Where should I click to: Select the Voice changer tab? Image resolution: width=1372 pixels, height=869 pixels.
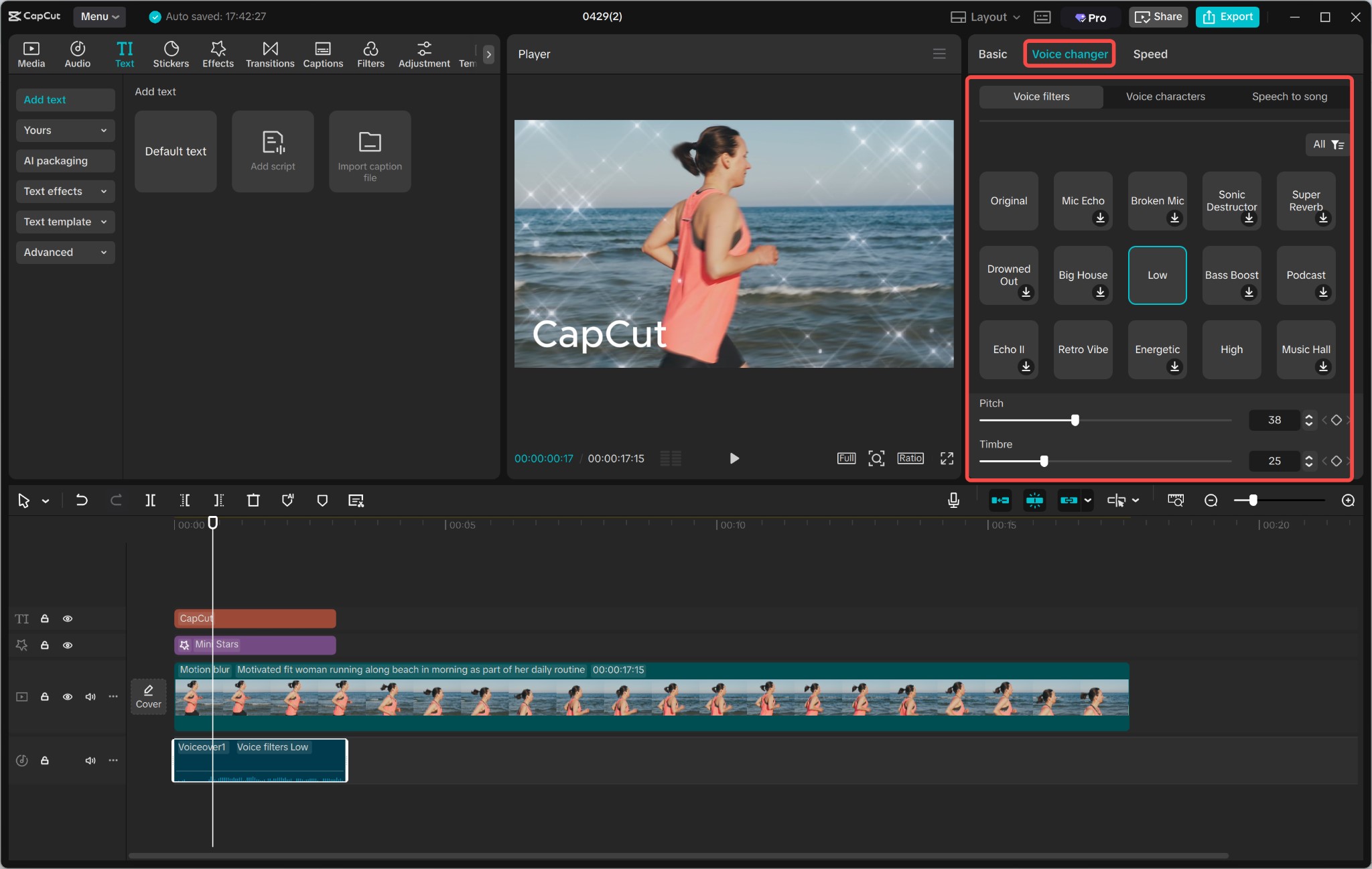[1069, 54]
